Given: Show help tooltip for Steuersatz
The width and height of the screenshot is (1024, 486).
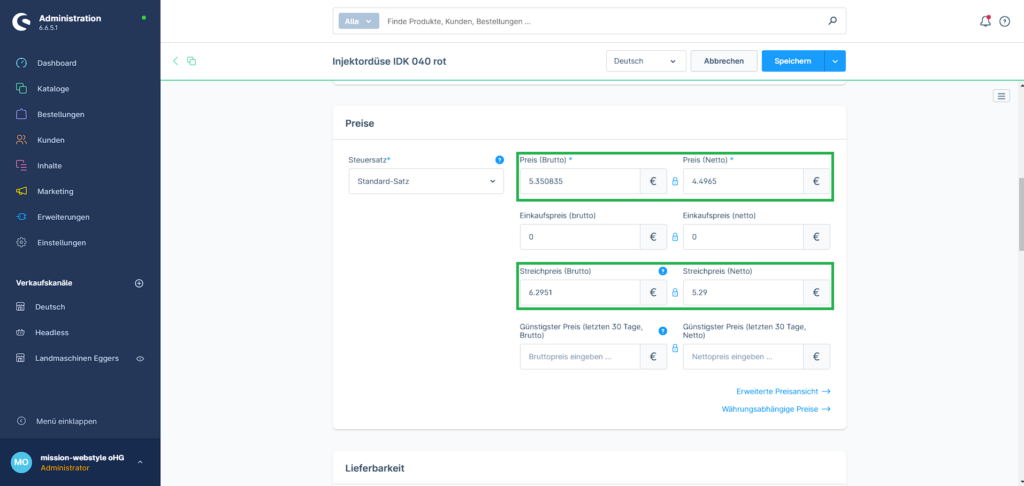Looking at the screenshot, I should [x=499, y=160].
